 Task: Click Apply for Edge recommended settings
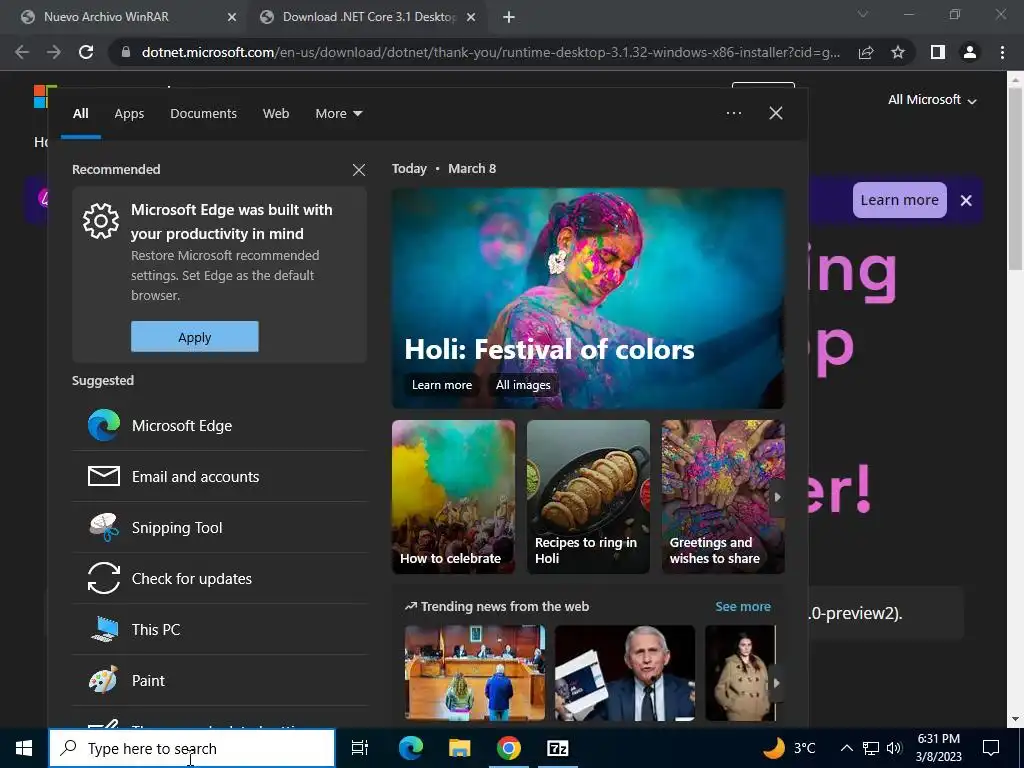coord(195,337)
